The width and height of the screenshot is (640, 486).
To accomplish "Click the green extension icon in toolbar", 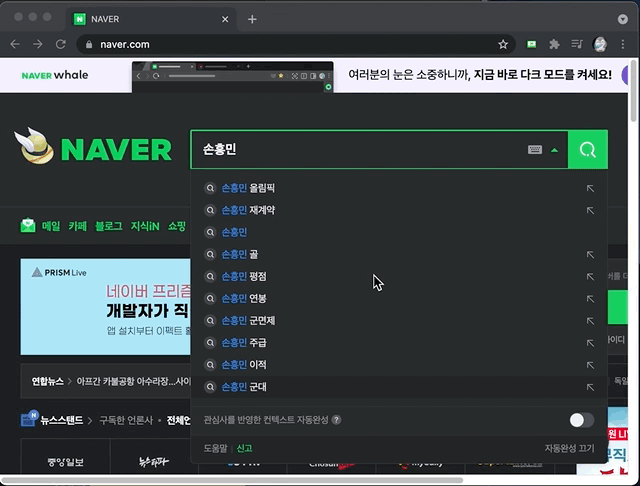I will coord(531,44).
